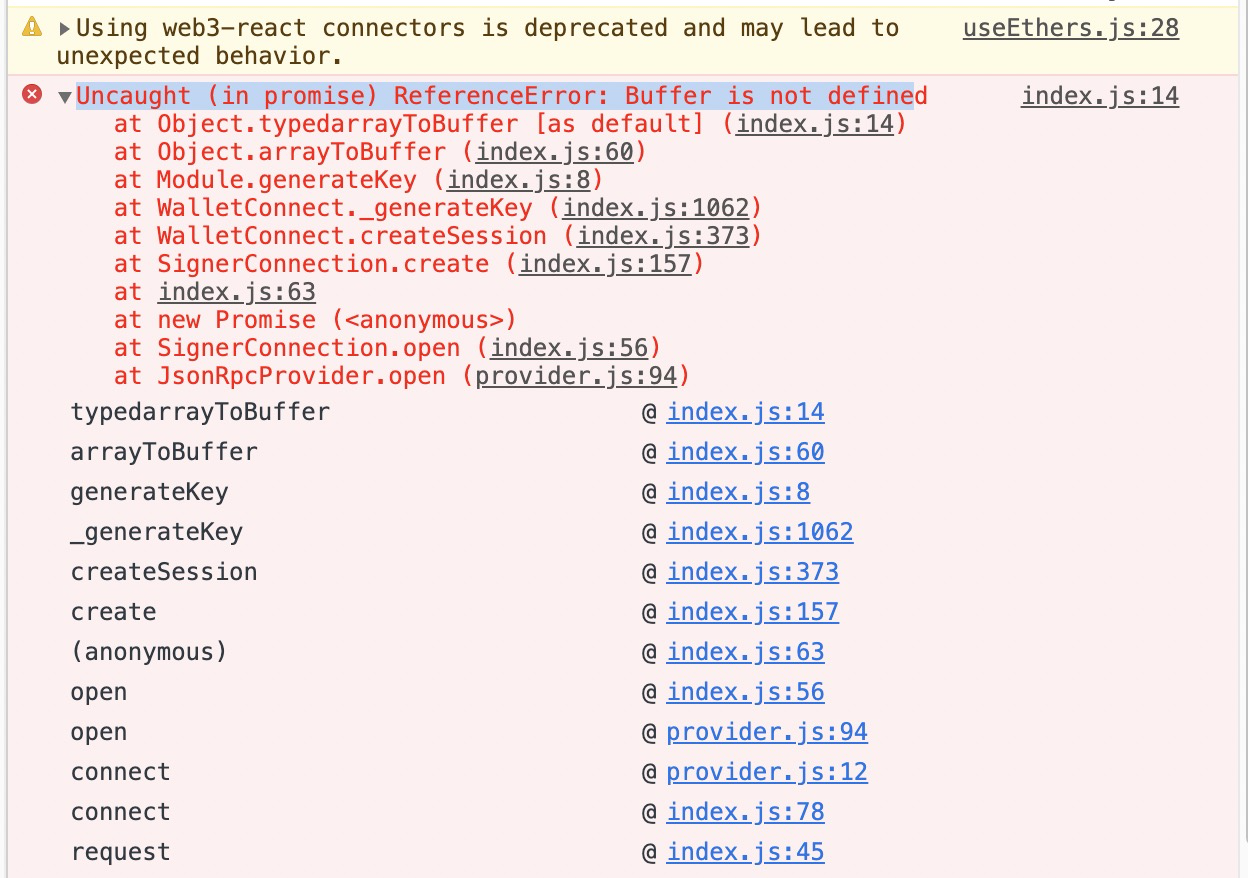This screenshot has width=1248, height=878.
Task: Open _generateKey source at index.js:1062
Action: pos(760,532)
